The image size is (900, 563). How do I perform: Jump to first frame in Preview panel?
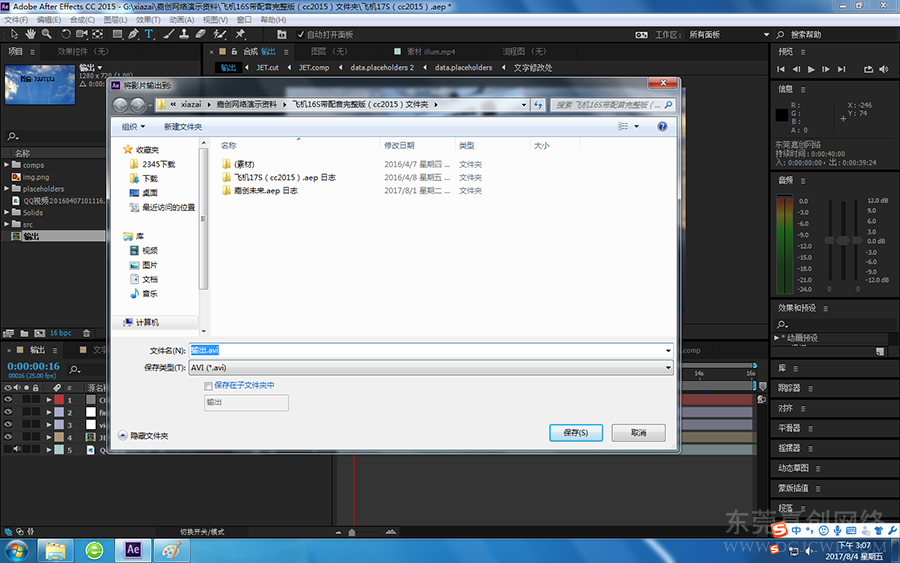781,69
